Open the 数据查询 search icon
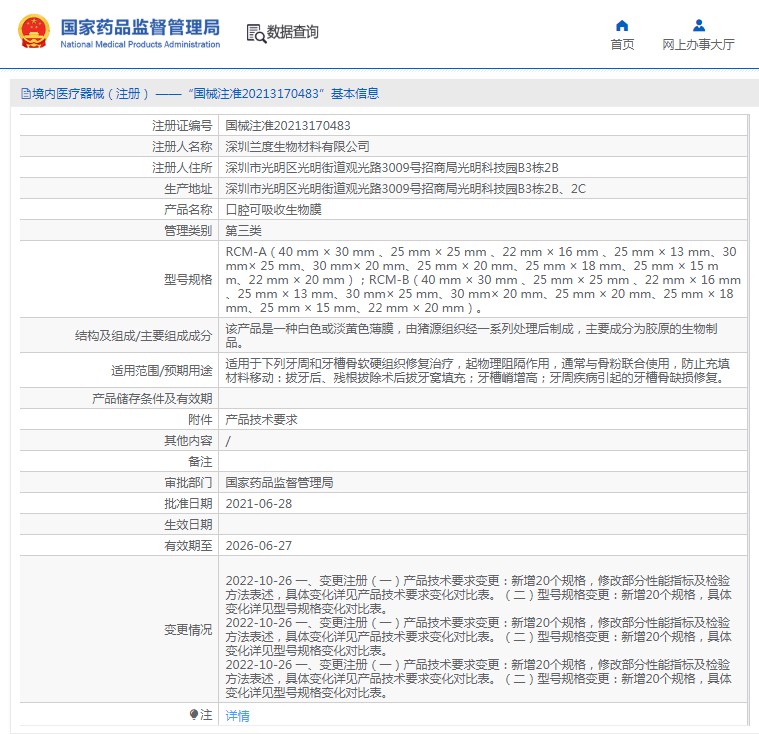759x734 pixels. click(x=256, y=33)
